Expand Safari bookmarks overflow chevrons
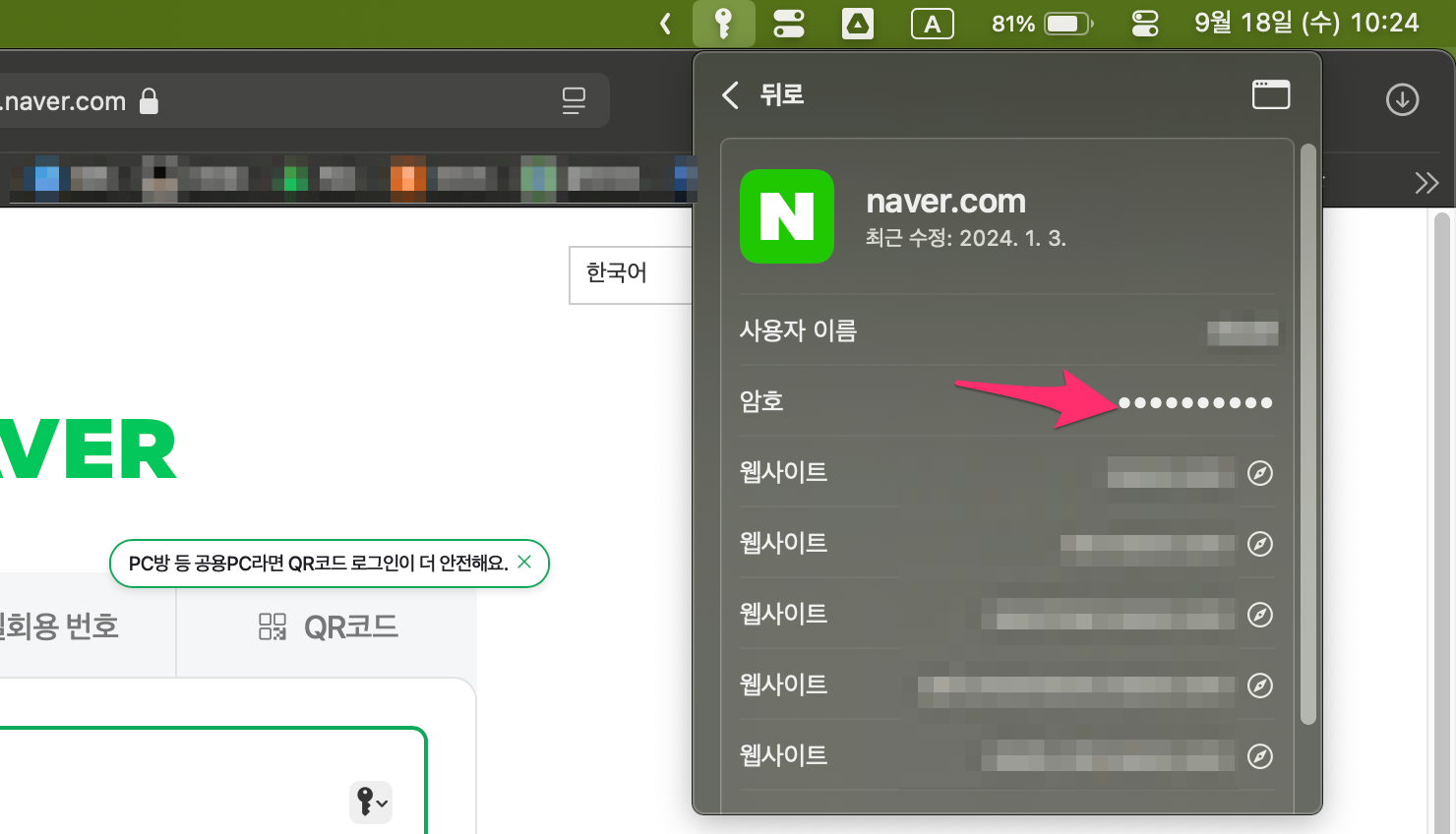1456x834 pixels. click(1426, 183)
